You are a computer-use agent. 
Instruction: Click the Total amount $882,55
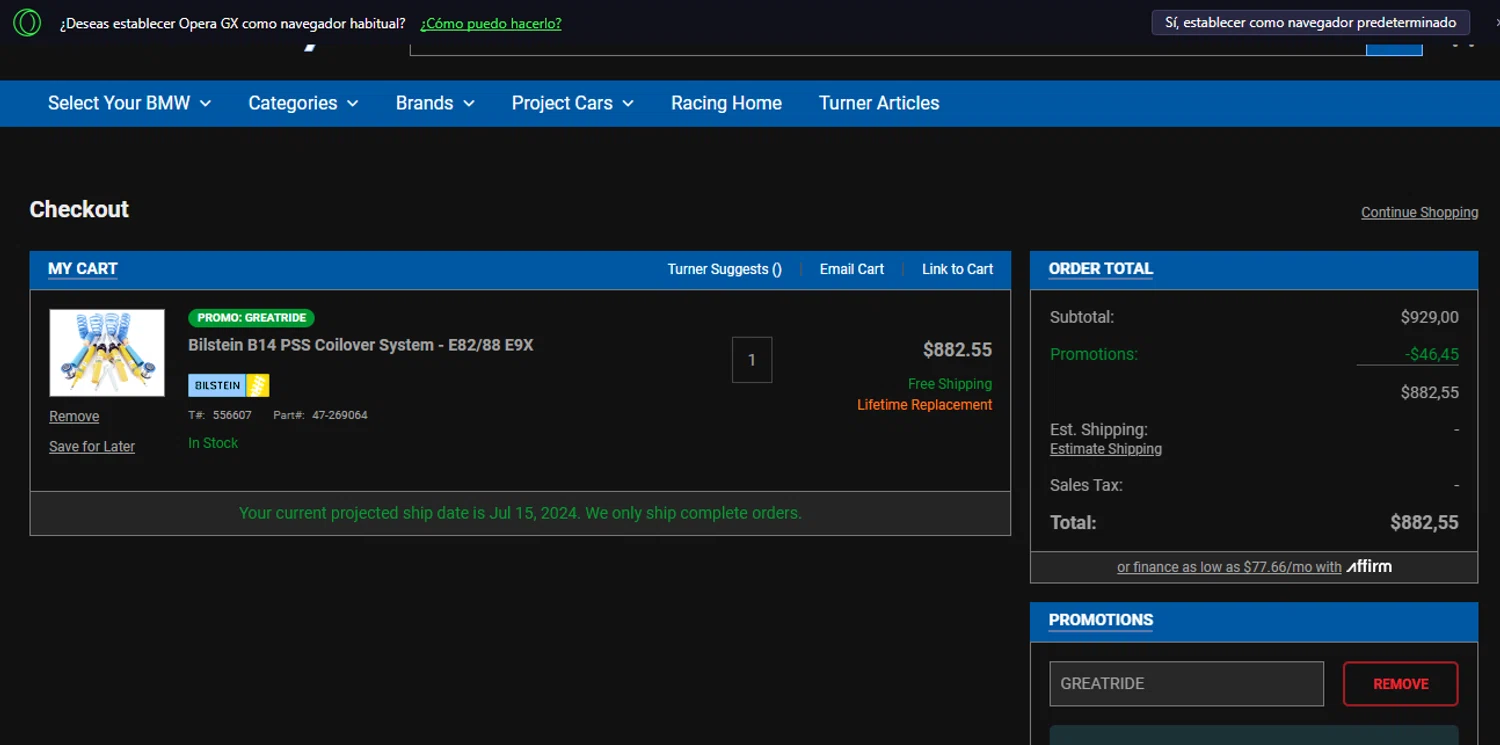[x=1424, y=522]
